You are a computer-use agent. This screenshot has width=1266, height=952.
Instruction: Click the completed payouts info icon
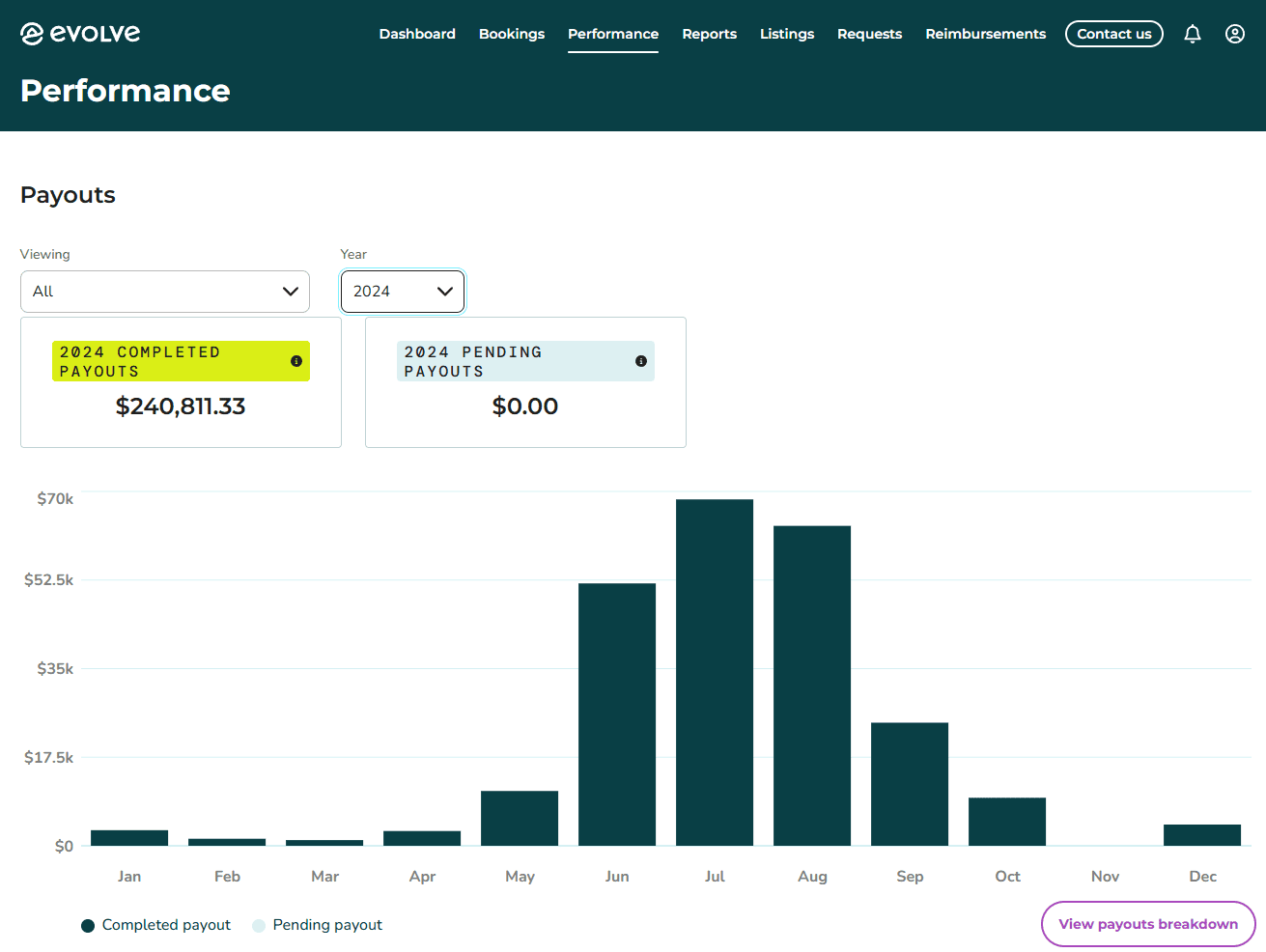coord(296,361)
